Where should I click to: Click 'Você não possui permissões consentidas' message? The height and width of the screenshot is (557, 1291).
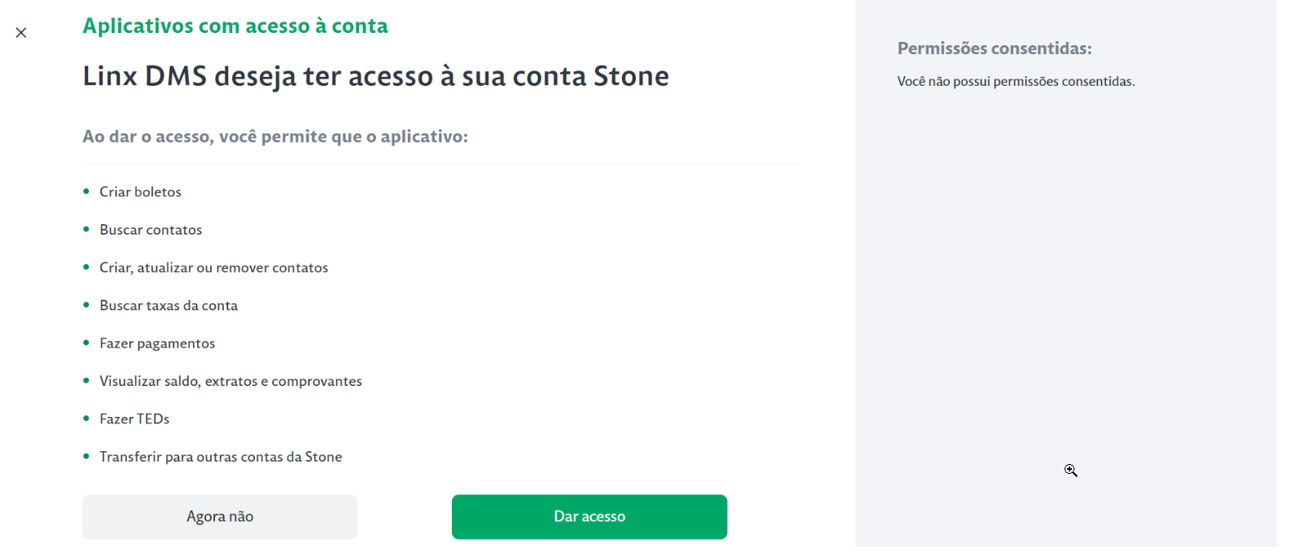tap(1015, 82)
